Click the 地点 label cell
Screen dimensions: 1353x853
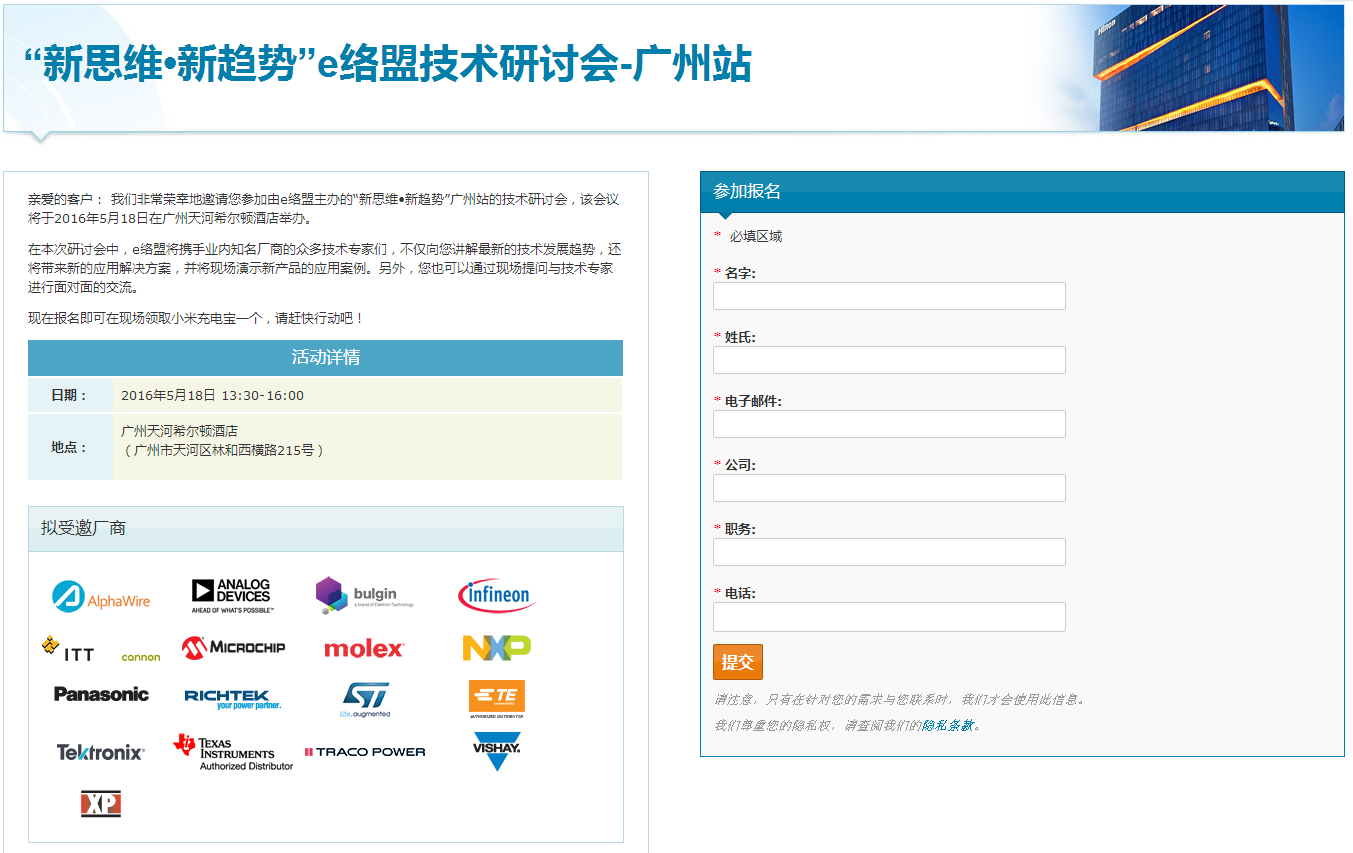point(70,447)
